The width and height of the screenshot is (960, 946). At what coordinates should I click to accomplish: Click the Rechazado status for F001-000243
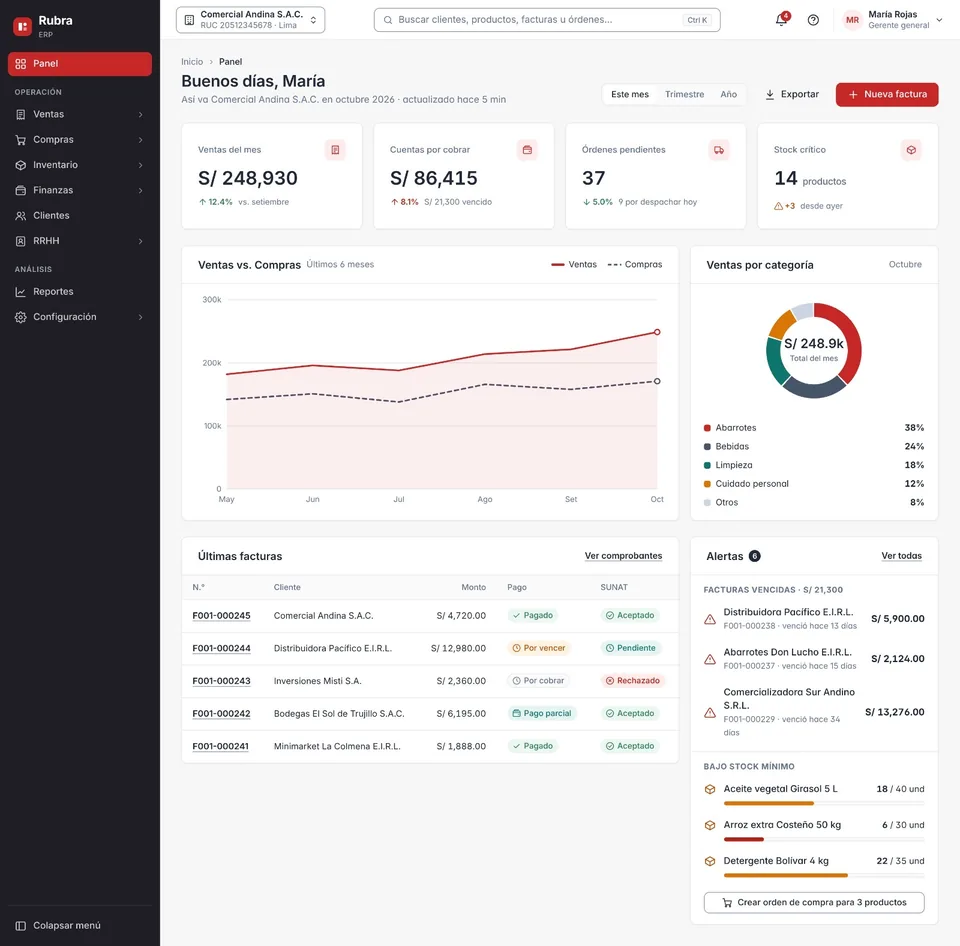(x=633, y=681)
